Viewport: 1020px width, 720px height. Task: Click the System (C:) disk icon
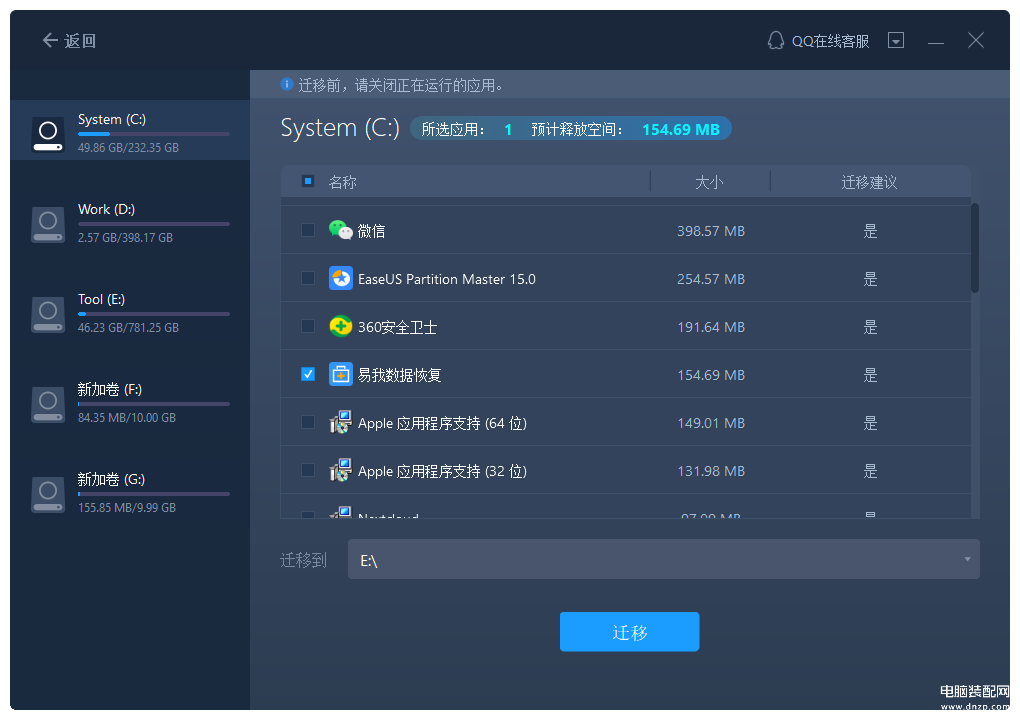point(48,134)
